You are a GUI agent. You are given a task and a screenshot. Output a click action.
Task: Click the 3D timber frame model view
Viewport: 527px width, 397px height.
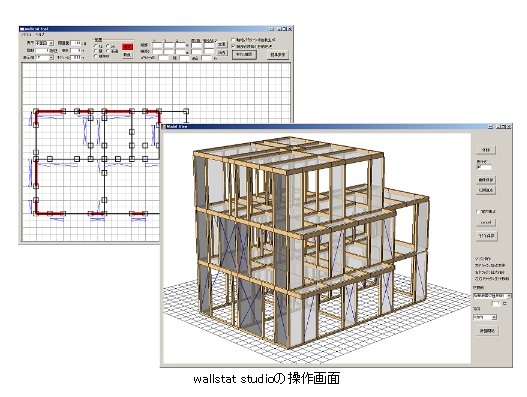click(x=317, y=248)
